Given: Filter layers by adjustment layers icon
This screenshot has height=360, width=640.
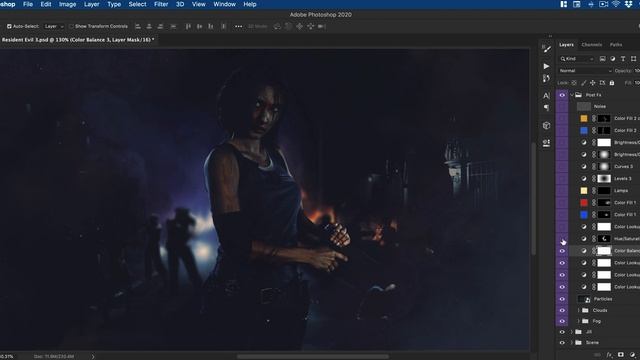Looking at the screenshot, I should (x=613, y=59).
